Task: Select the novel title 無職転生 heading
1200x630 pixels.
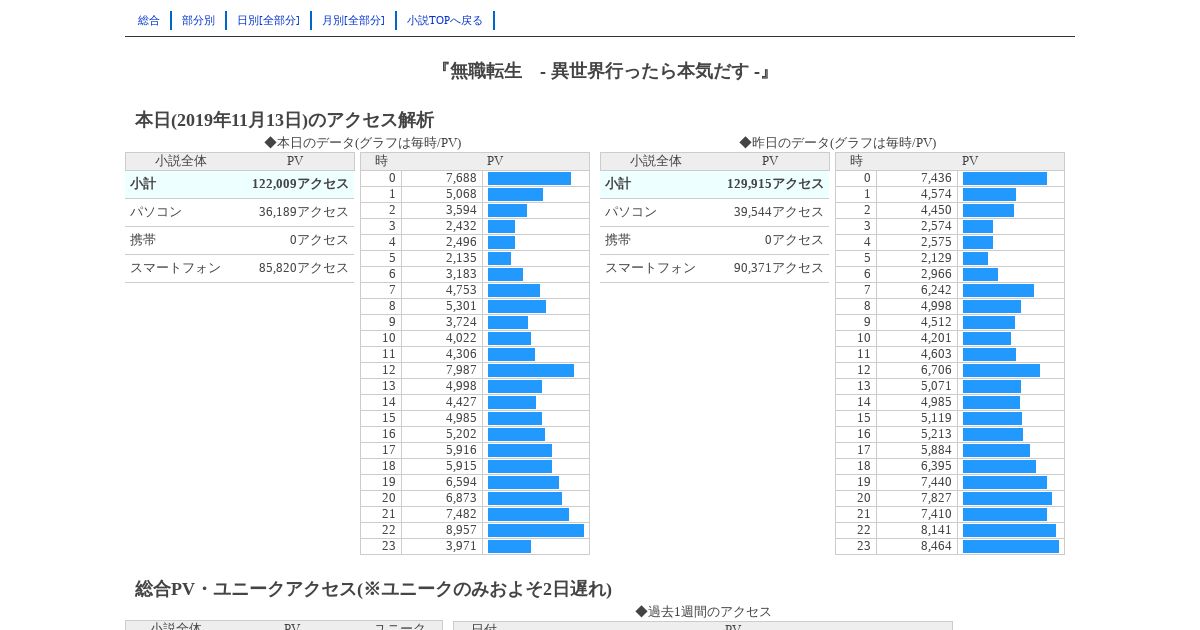Action: pos(600,71)
